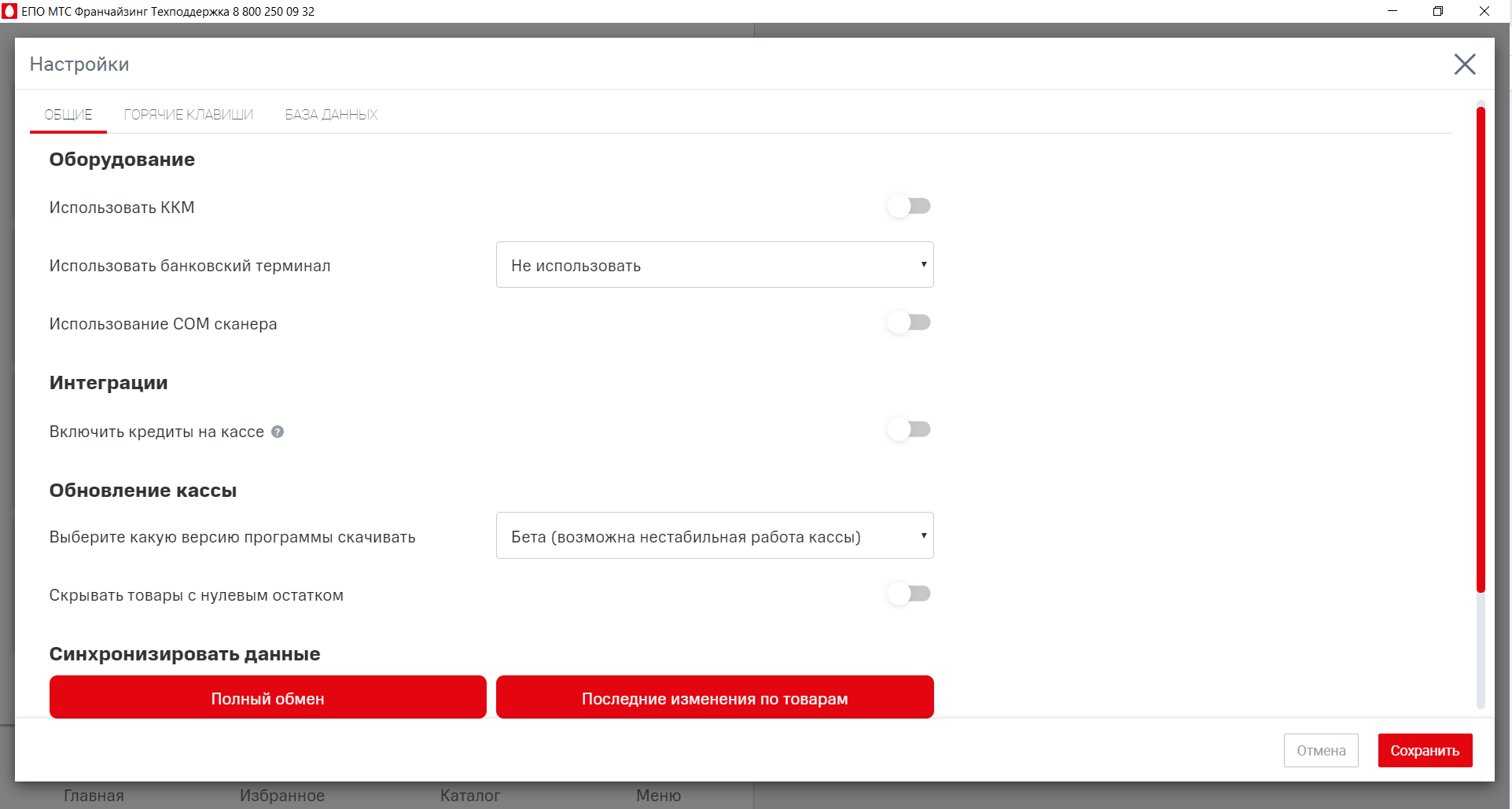Close the Настройки dialog with the X icon

pos(1464,64)
